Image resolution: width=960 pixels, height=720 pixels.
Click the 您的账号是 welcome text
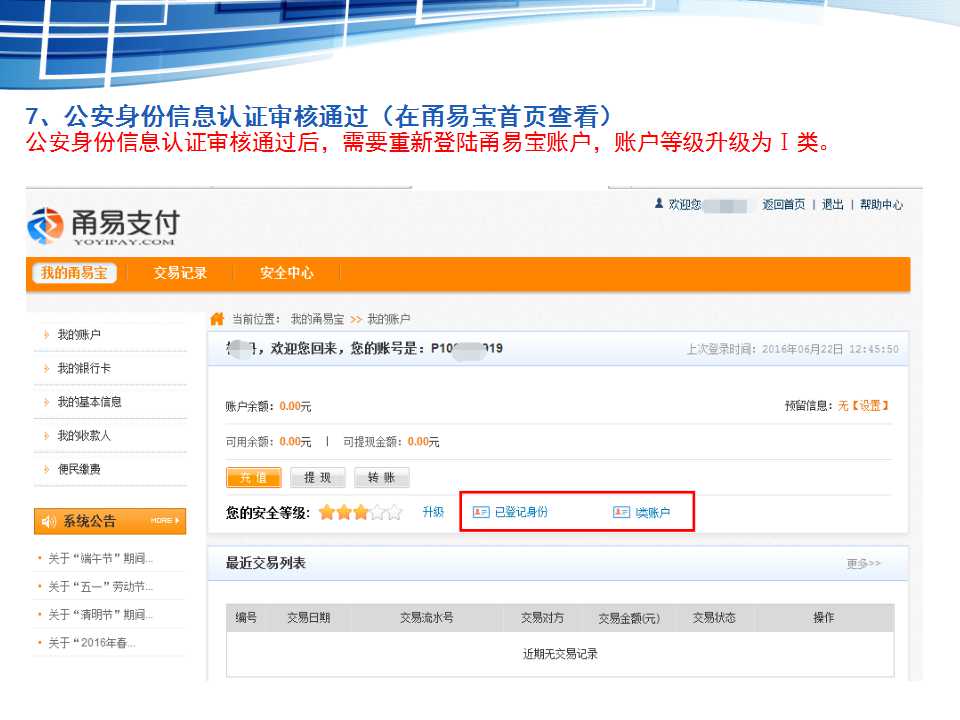click(x=364, y=348)
